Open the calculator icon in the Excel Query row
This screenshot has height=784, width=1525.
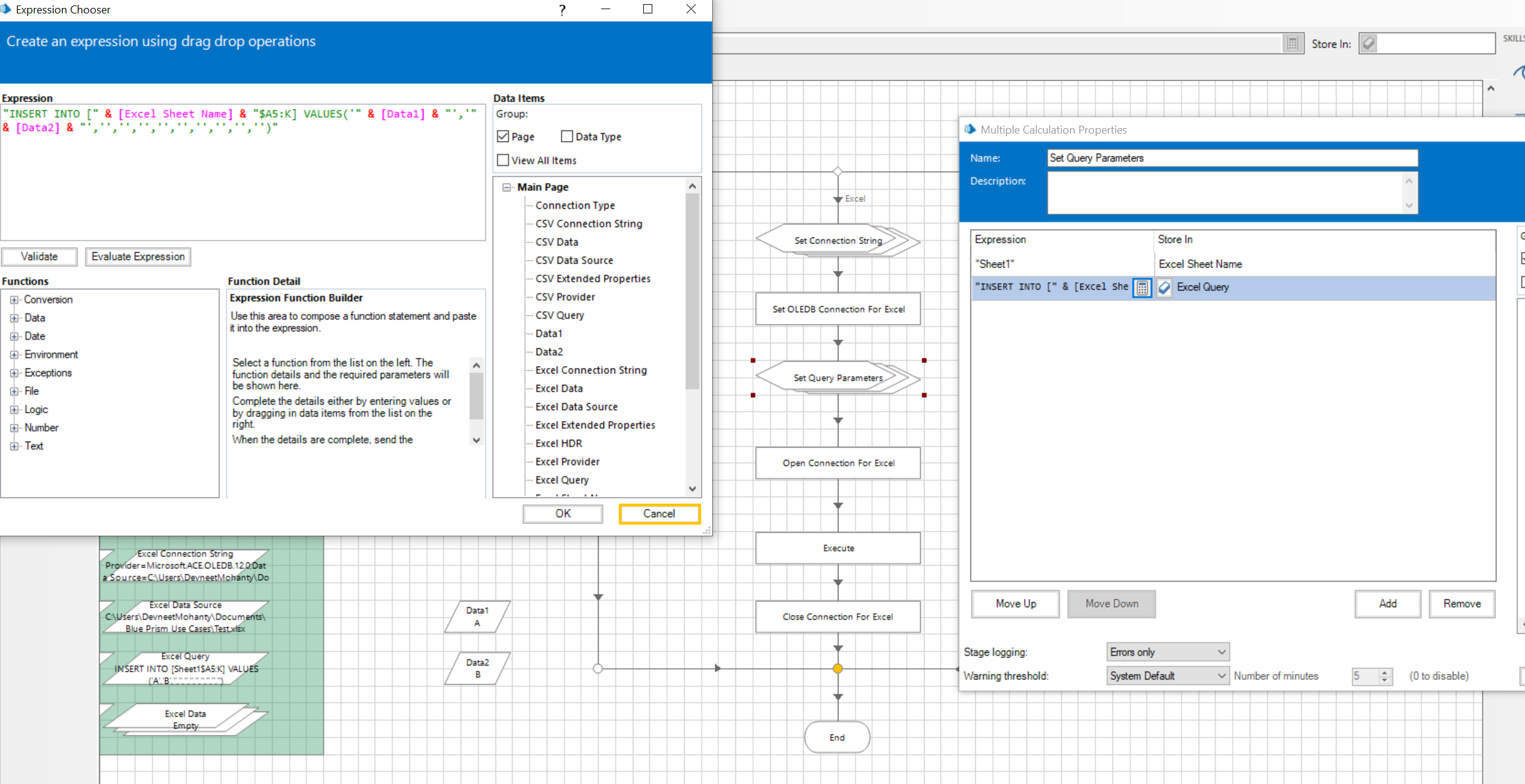1142,287
